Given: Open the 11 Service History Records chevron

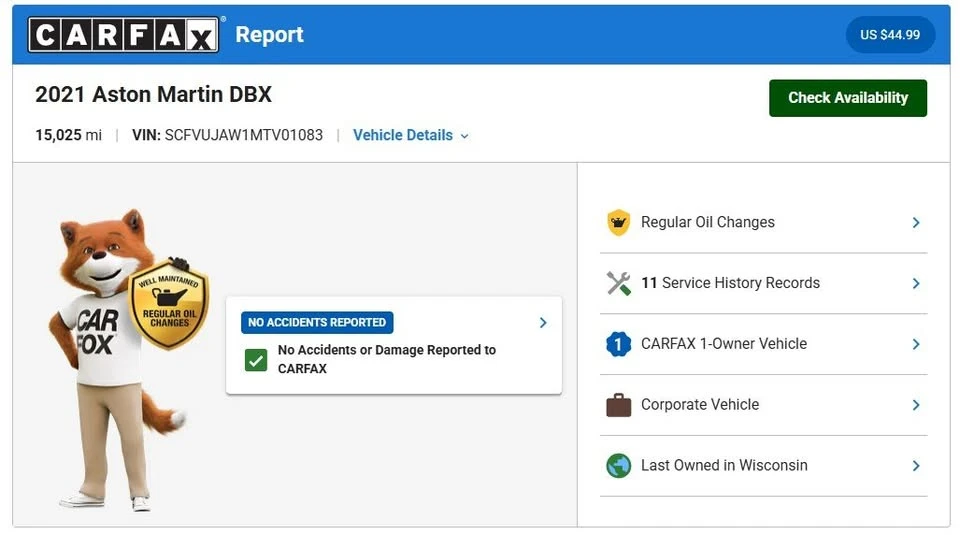Looking at the screenshot, I should (916, 283).
